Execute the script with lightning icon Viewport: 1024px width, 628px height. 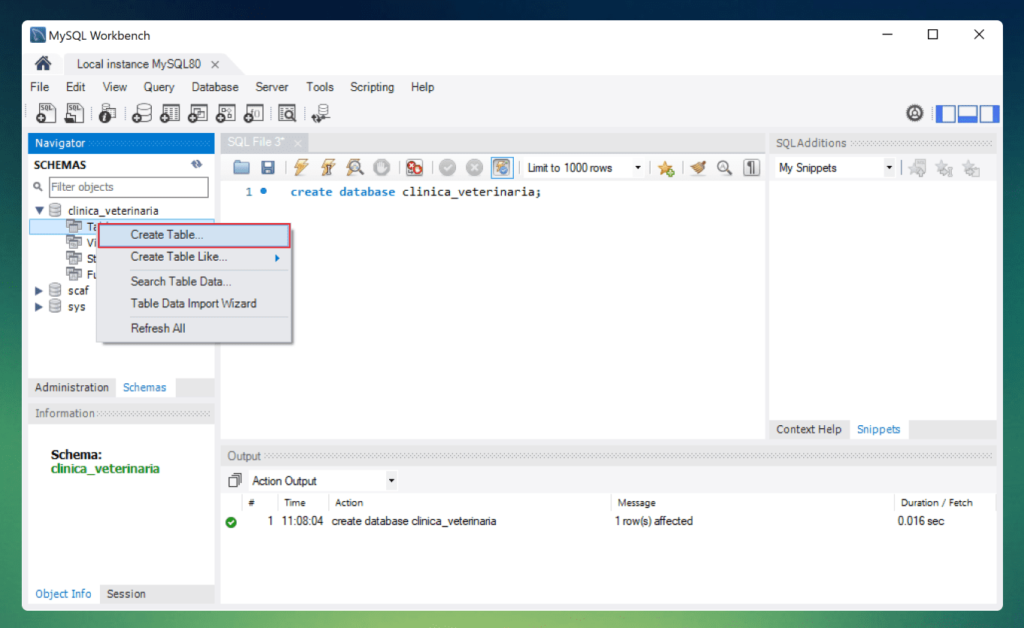301,168
